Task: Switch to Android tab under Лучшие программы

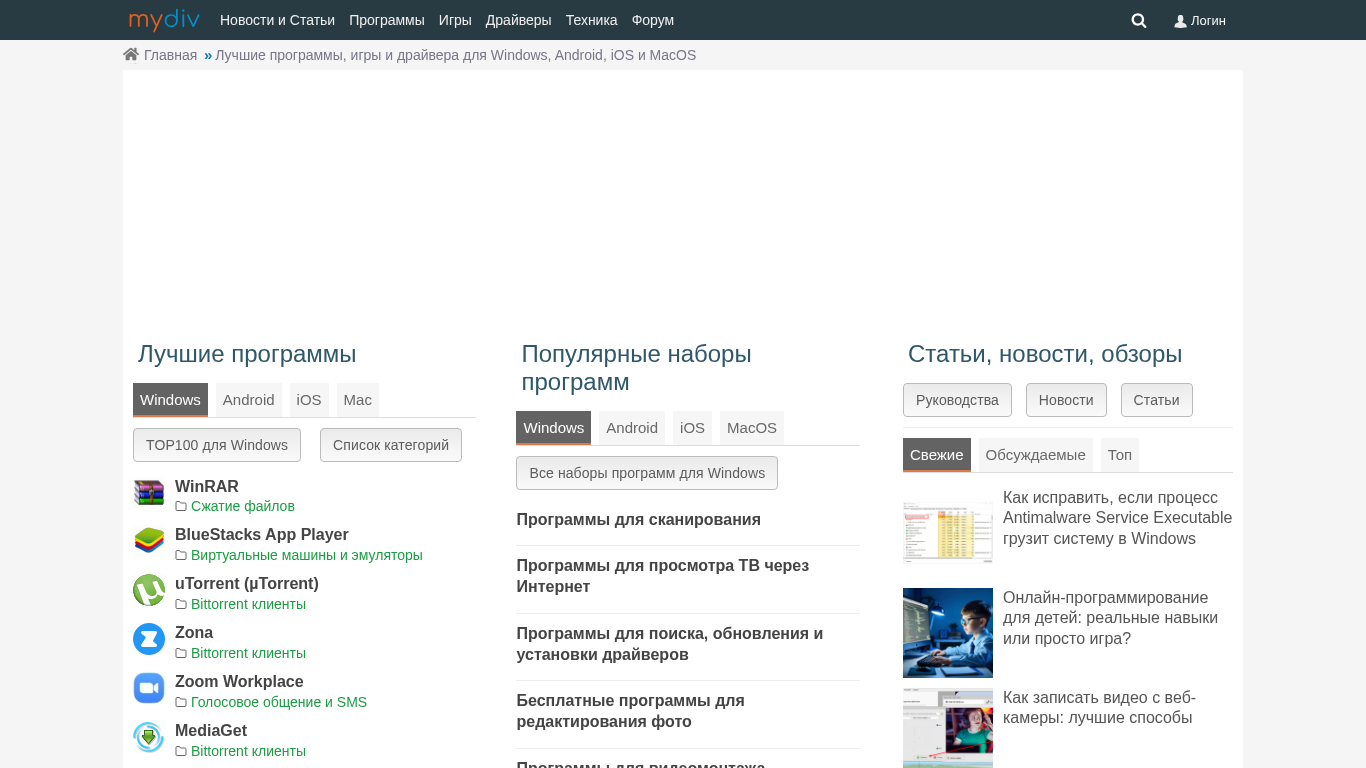Action: coord(248,400)
